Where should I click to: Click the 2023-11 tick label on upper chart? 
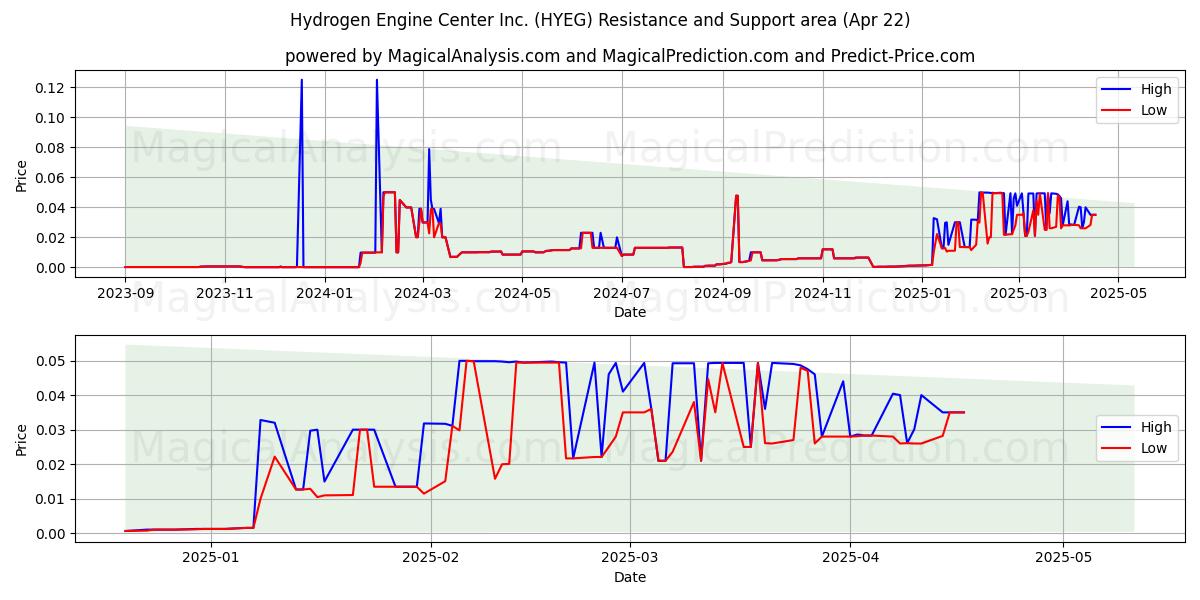225,293
